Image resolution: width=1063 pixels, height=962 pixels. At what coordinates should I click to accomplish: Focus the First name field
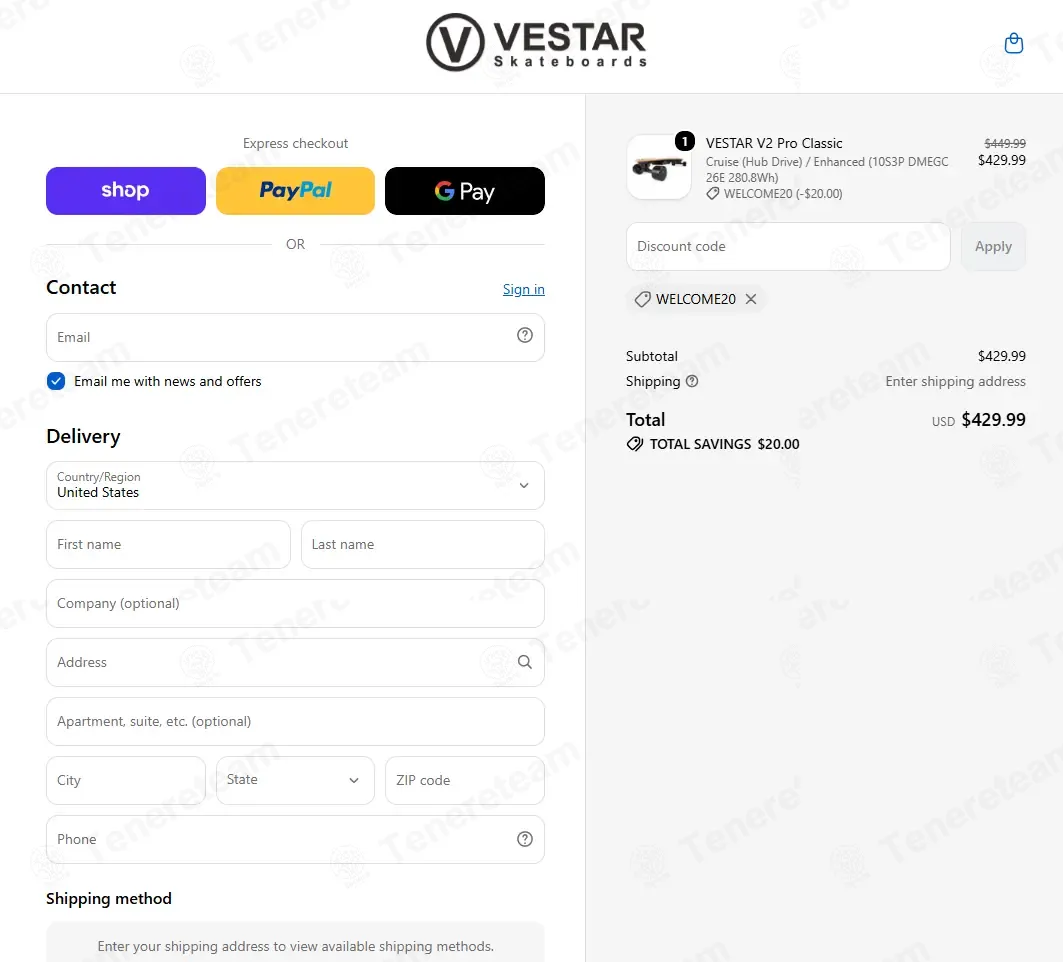tap(168, 544)
